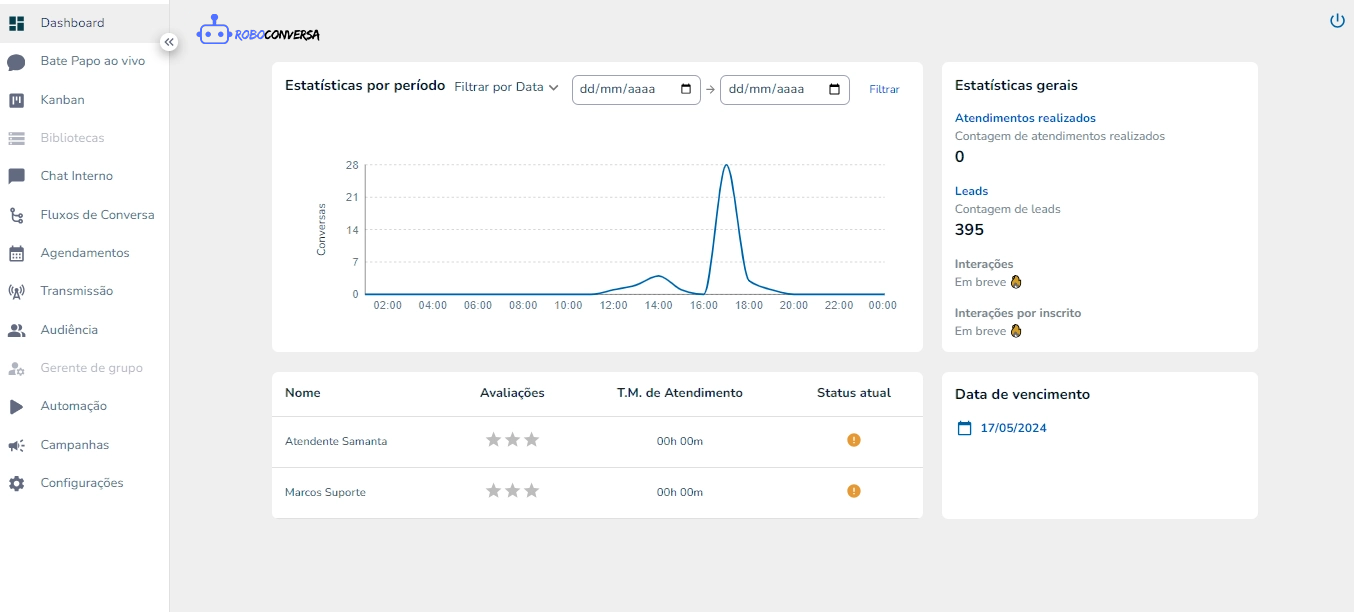Click Marcos Suporte orange status indicator
The height and width of the screenshot is (612, 1354).
(853, 491)
